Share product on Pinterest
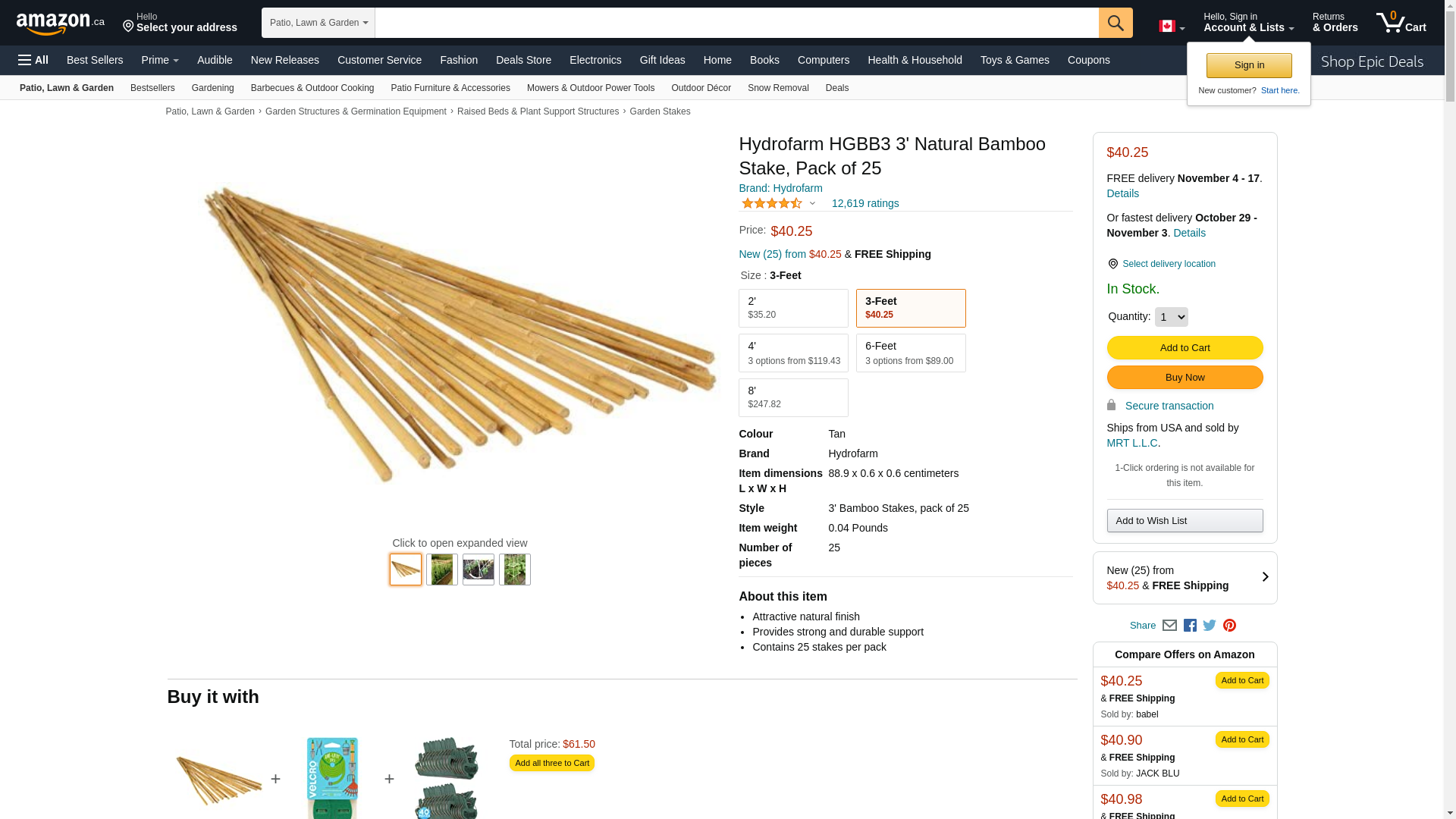This screenshot has width=1456, height=819. click(x=1229, y=626)
